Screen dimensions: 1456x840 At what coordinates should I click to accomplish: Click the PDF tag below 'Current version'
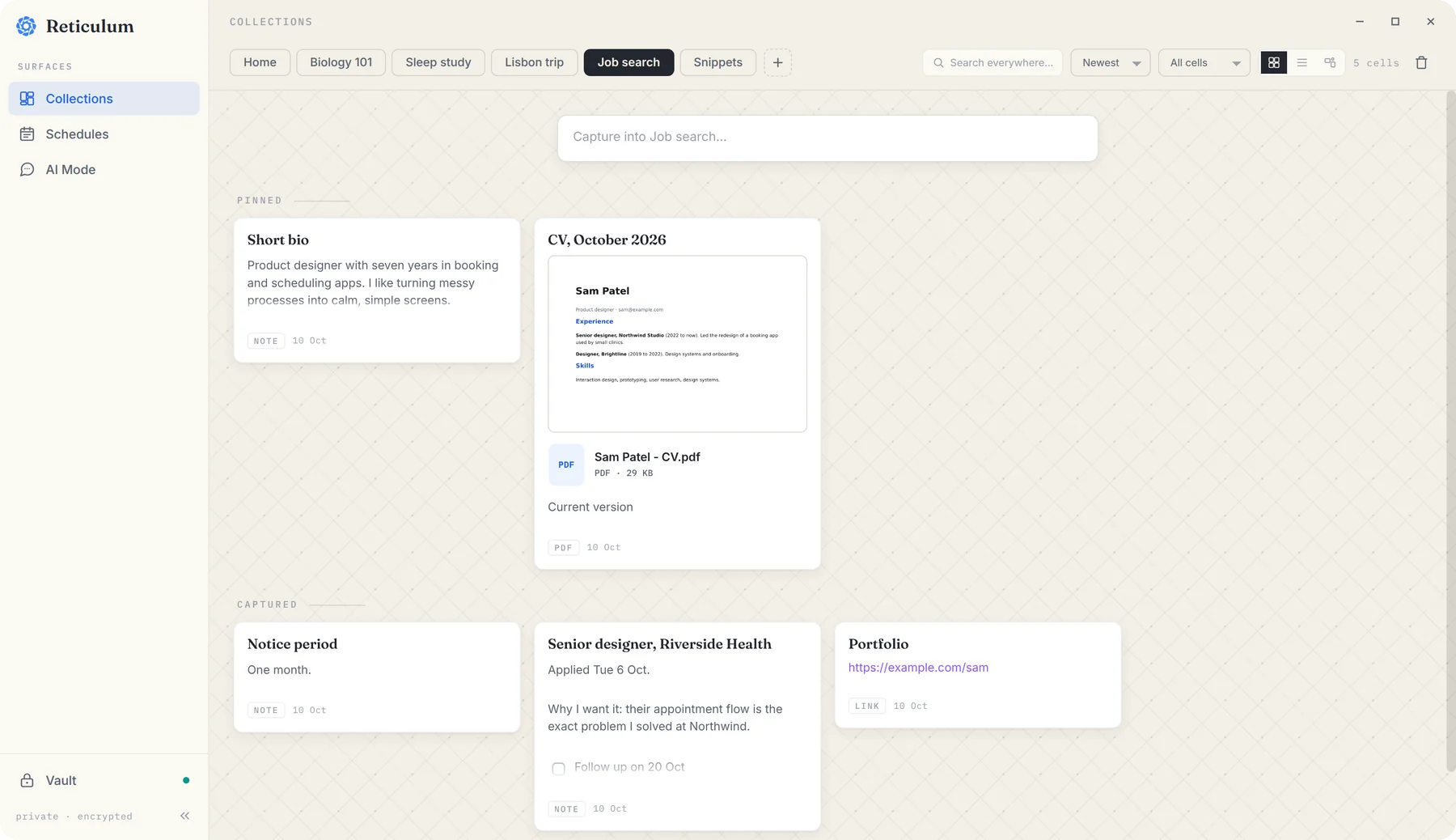click(563, 548)
